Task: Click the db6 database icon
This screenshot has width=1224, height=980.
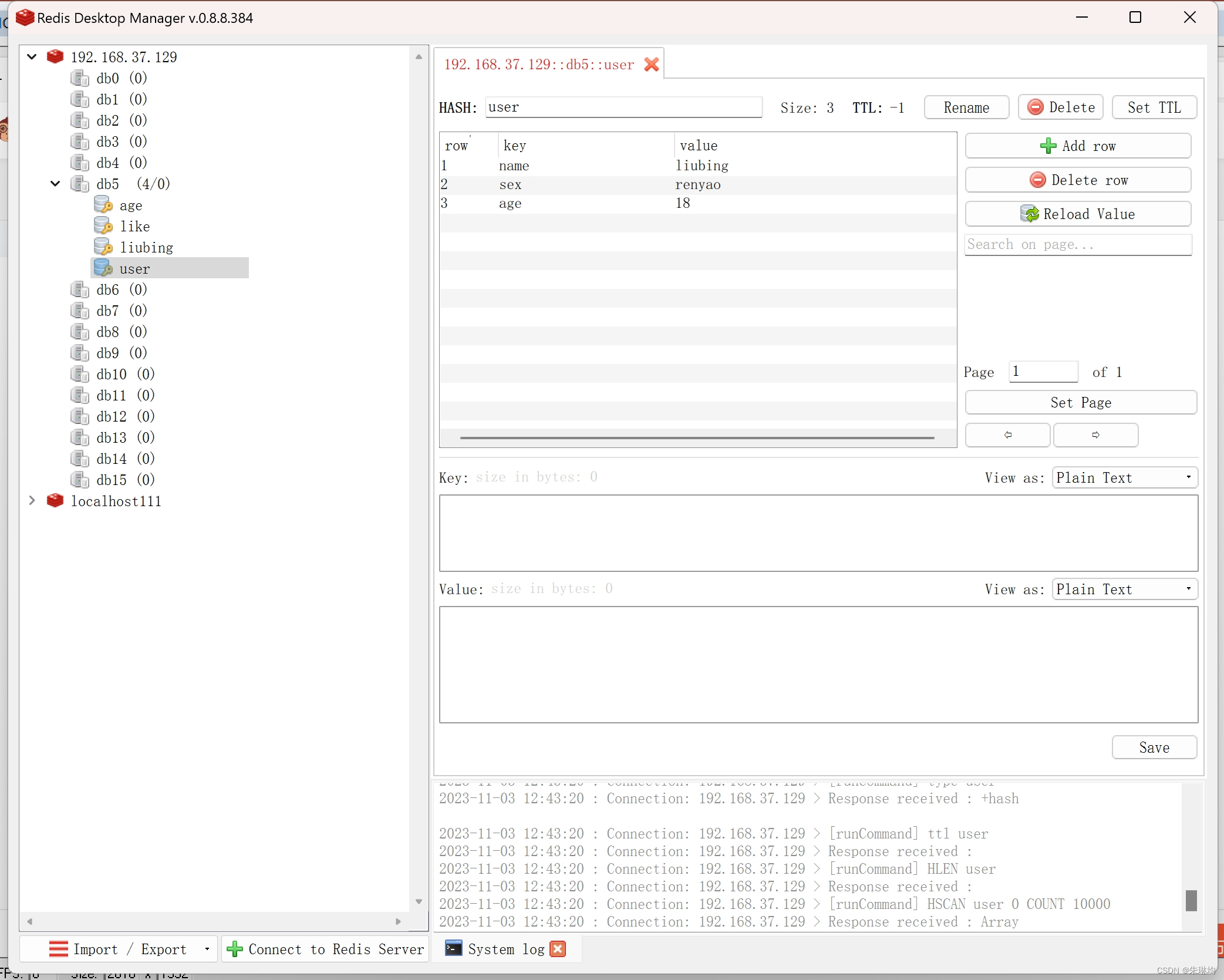Action: 79,289
